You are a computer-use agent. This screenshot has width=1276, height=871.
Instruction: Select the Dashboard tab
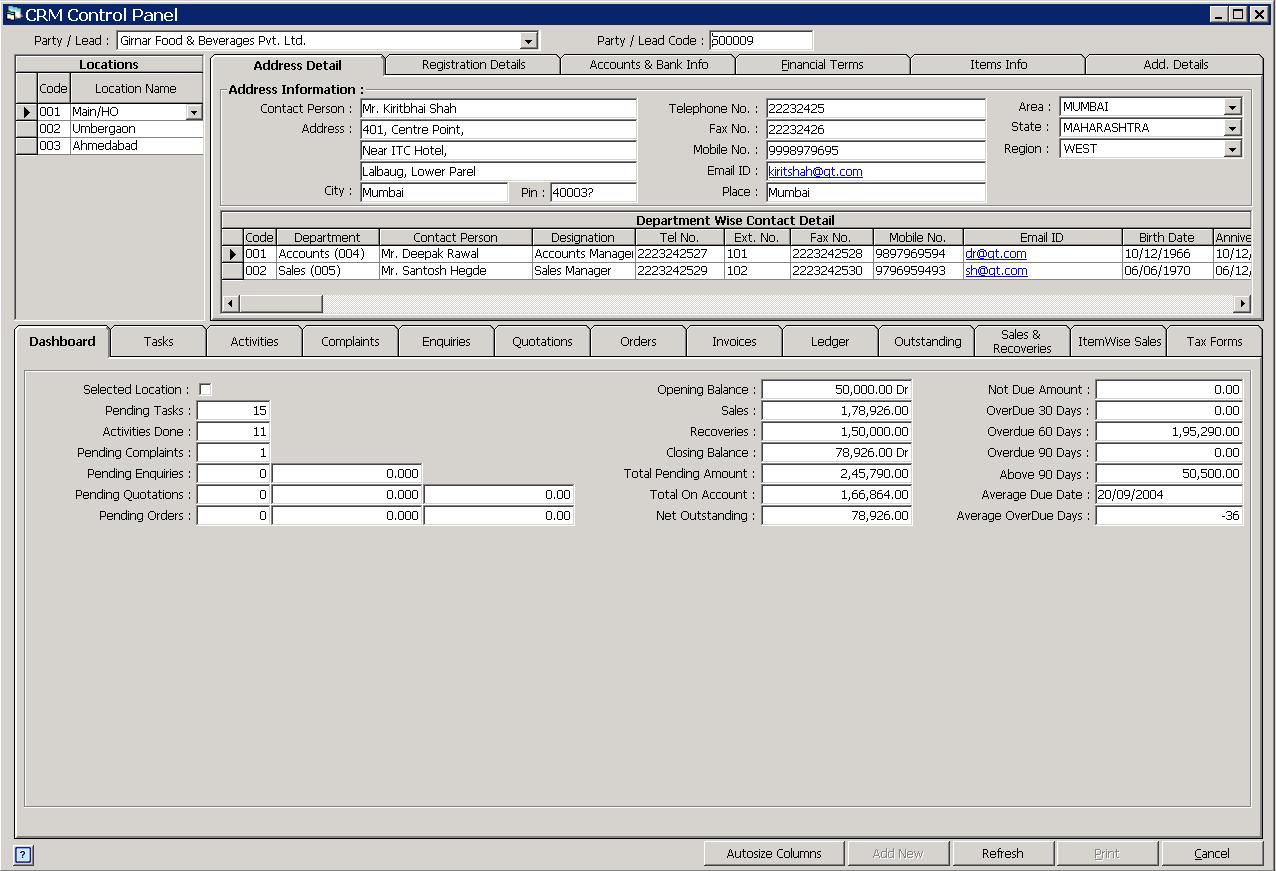click(62, 341)
